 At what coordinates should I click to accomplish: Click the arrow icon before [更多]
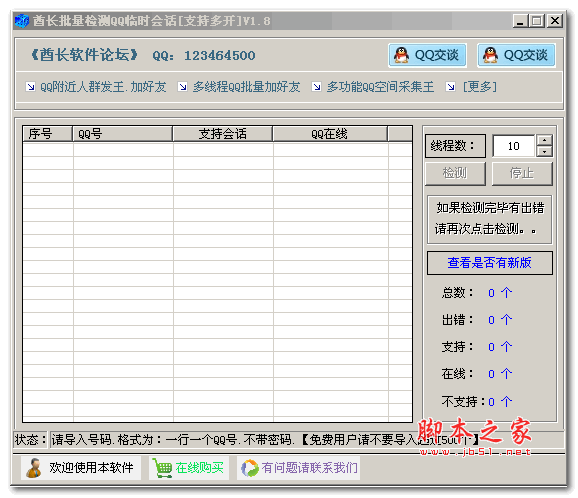coord(450,87)
